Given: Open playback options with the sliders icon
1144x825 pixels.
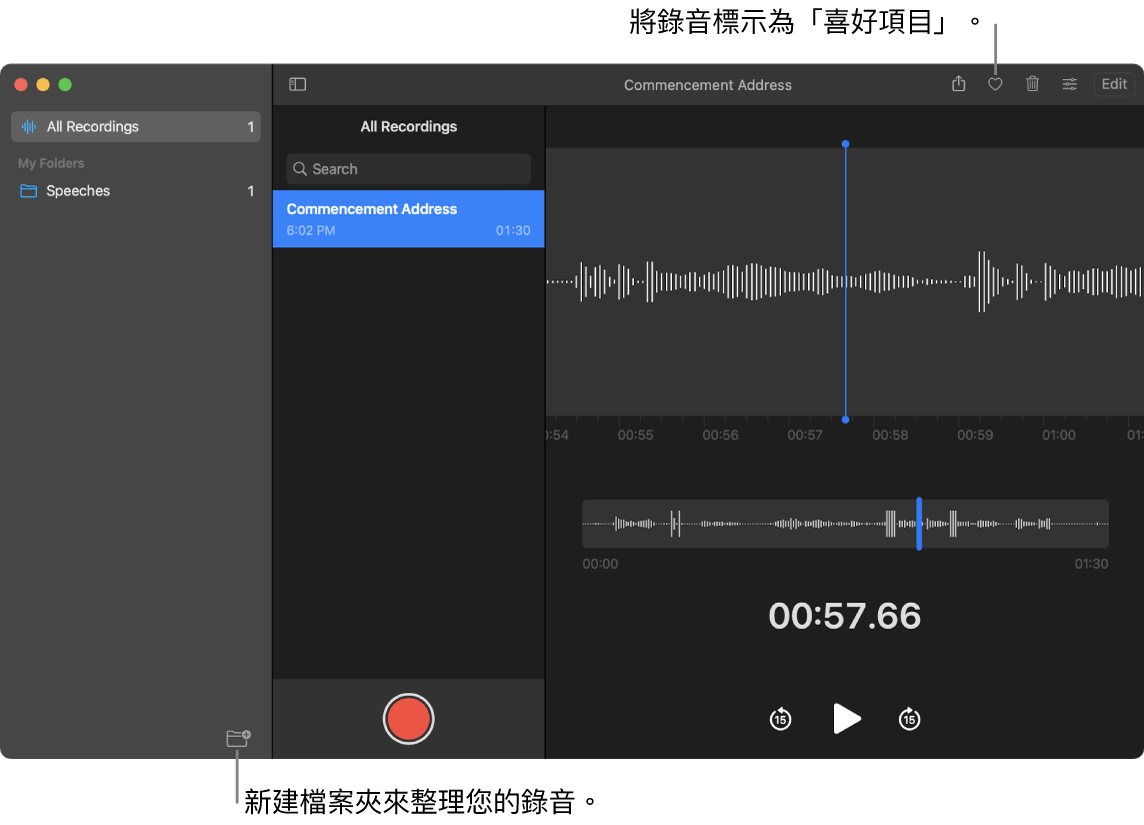Looking at the screenshot, I should click(1069, 84).
